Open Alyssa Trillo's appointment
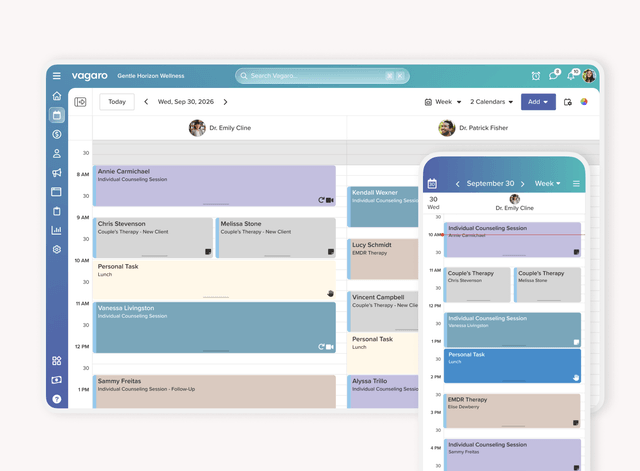 coord(383,391)
